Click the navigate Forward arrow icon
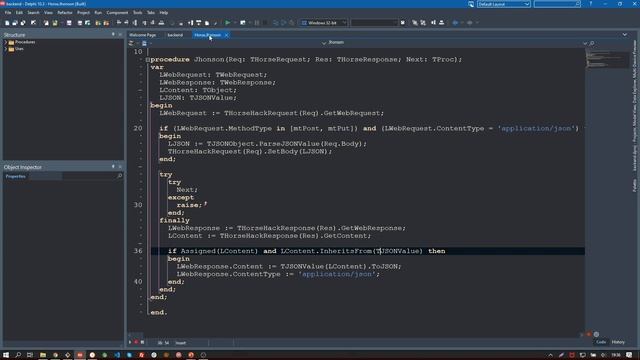 pyautogui.click(x=470, y=23)
